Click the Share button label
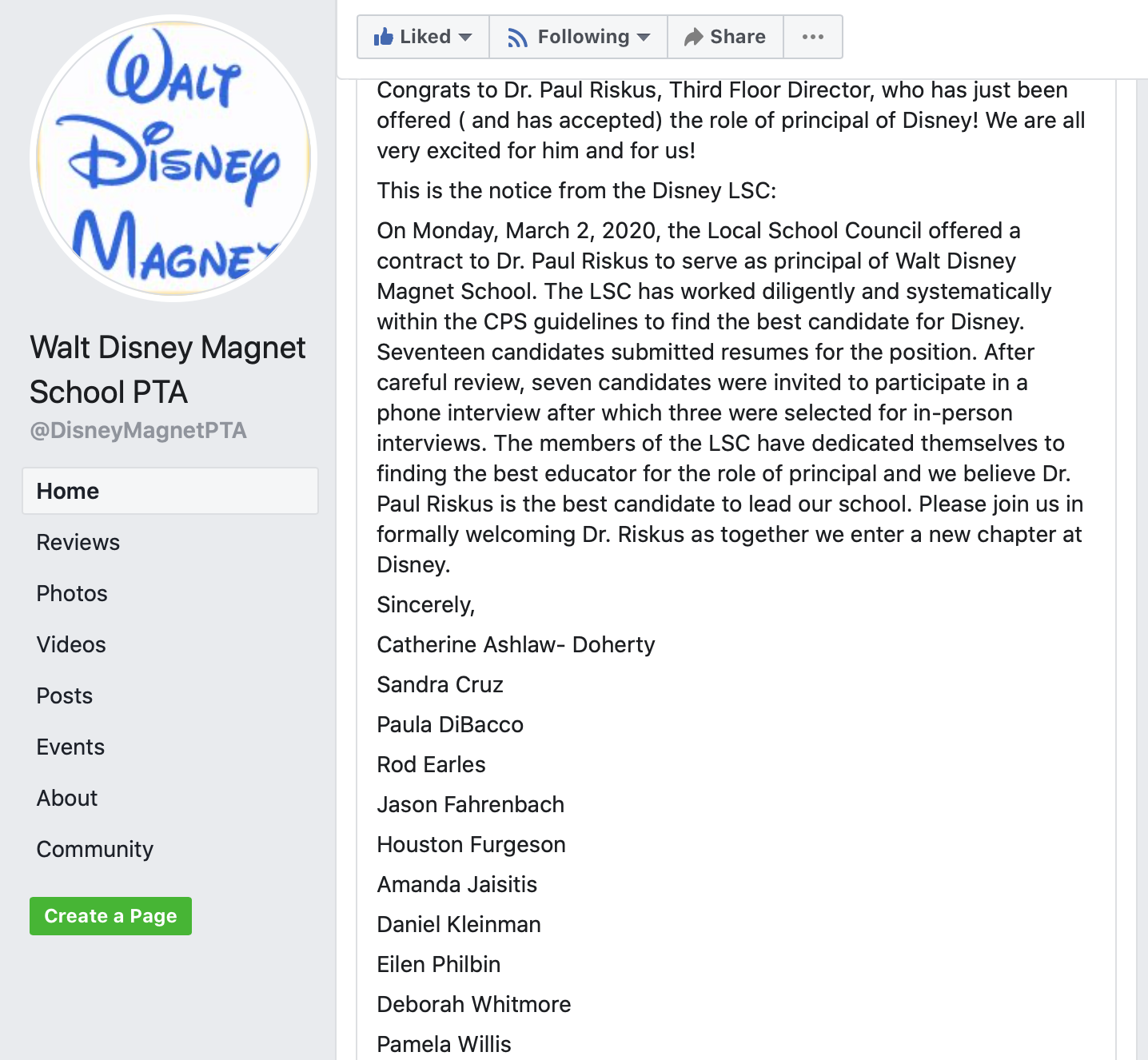This screenshot has height=1060, width=1148. [738, 37]
